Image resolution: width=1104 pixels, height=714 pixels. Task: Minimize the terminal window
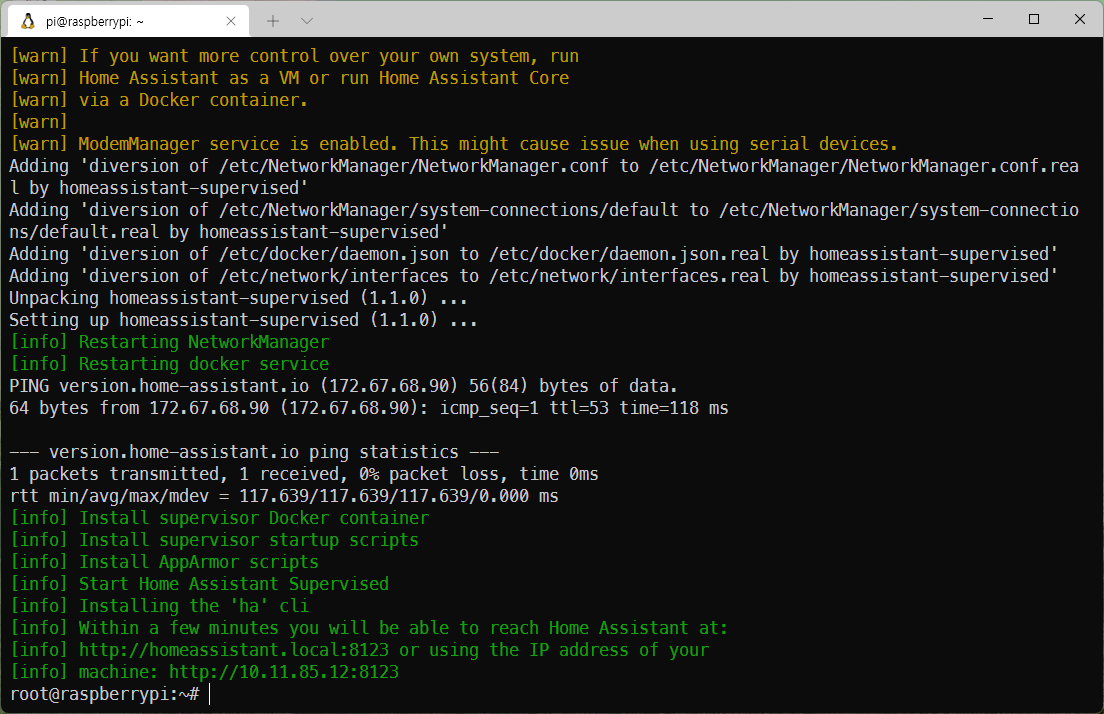pyautogui.click(x=988, y=19)
